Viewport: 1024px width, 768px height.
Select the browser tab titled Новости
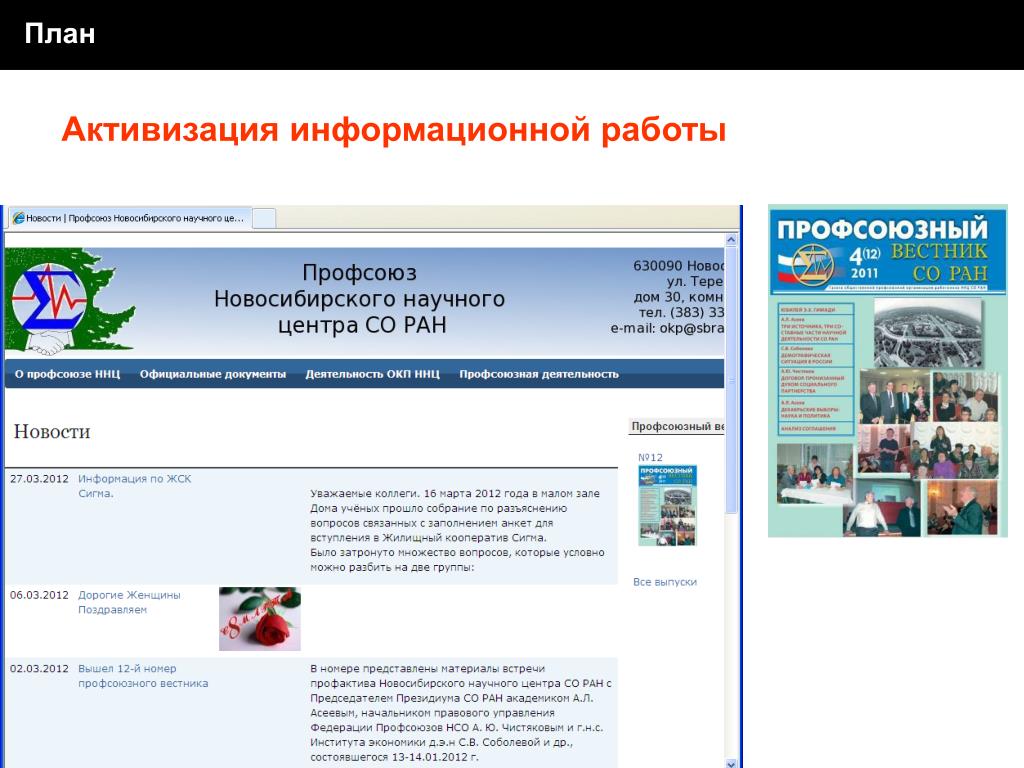[128, 218]
